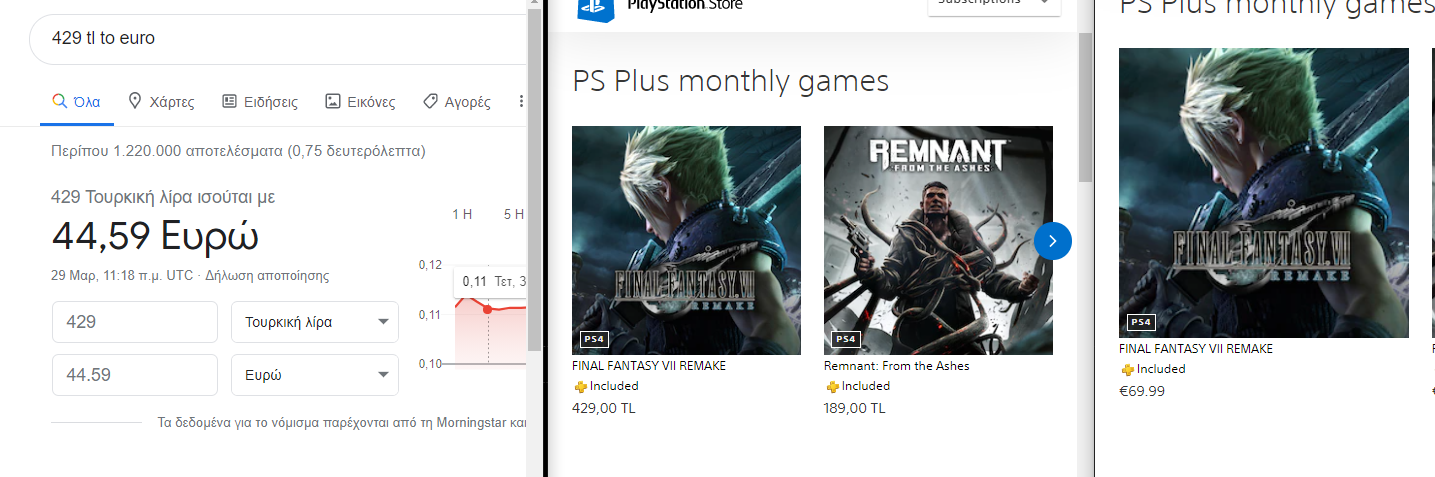Open the Χάρτες search tab

coord(161,102)
